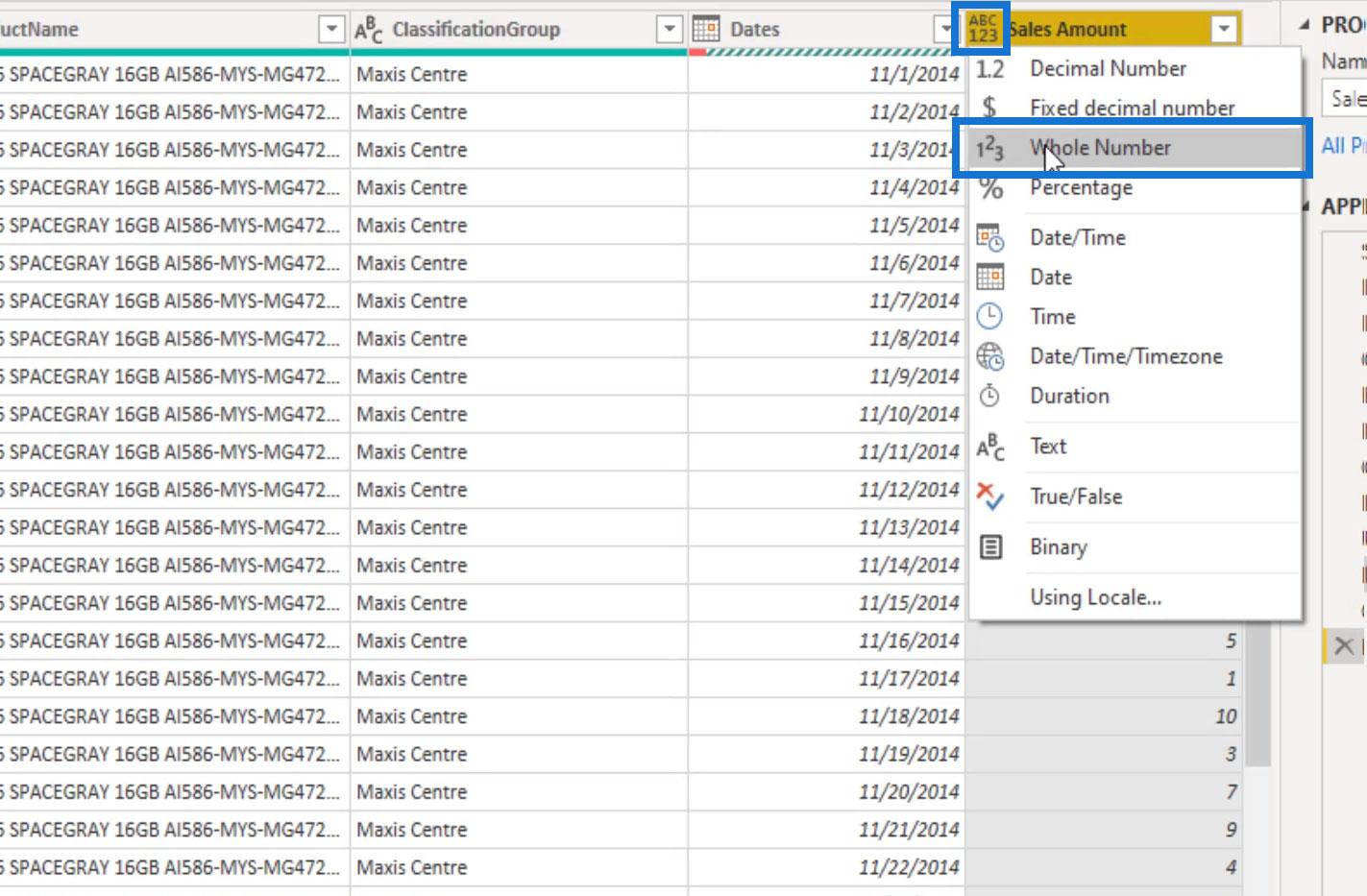This screenshot has height=896, width=1367.
Task: Click the Date/Time/Timezone globe icon
Action: pyautogui.click(x=990, y=356)
